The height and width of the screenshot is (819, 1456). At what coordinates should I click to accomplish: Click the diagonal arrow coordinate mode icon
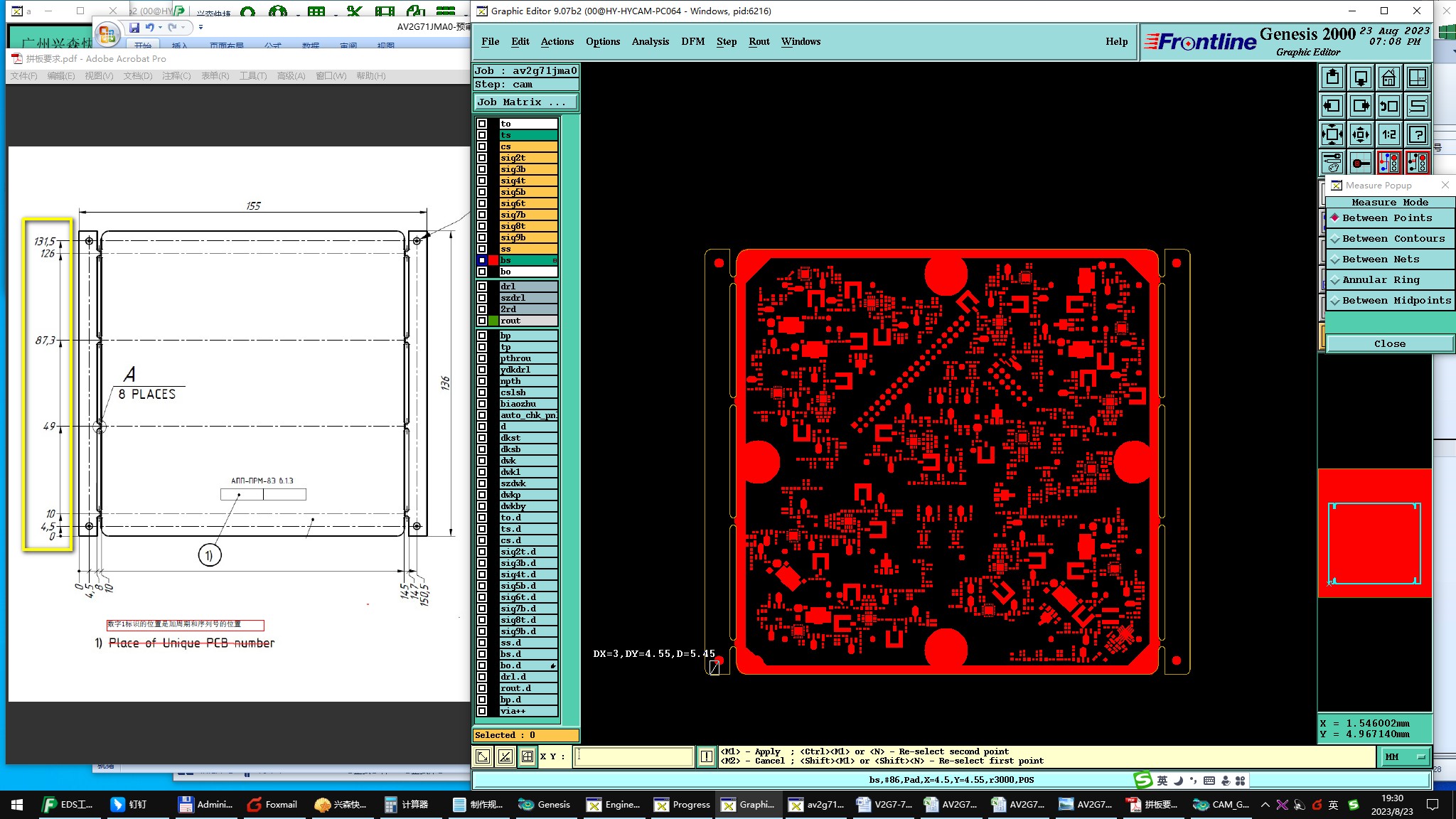pos(483,756)
